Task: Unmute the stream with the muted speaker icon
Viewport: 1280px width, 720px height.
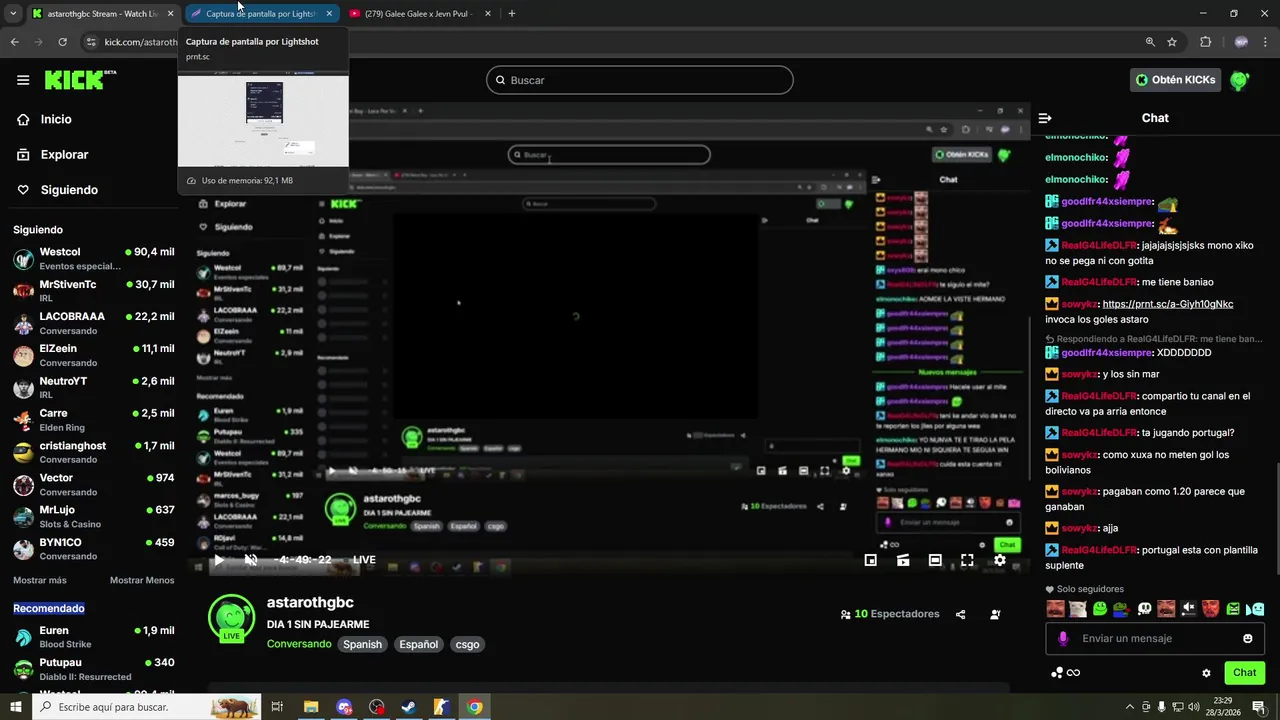Action: pyautogui.click(x=251, y=560)
